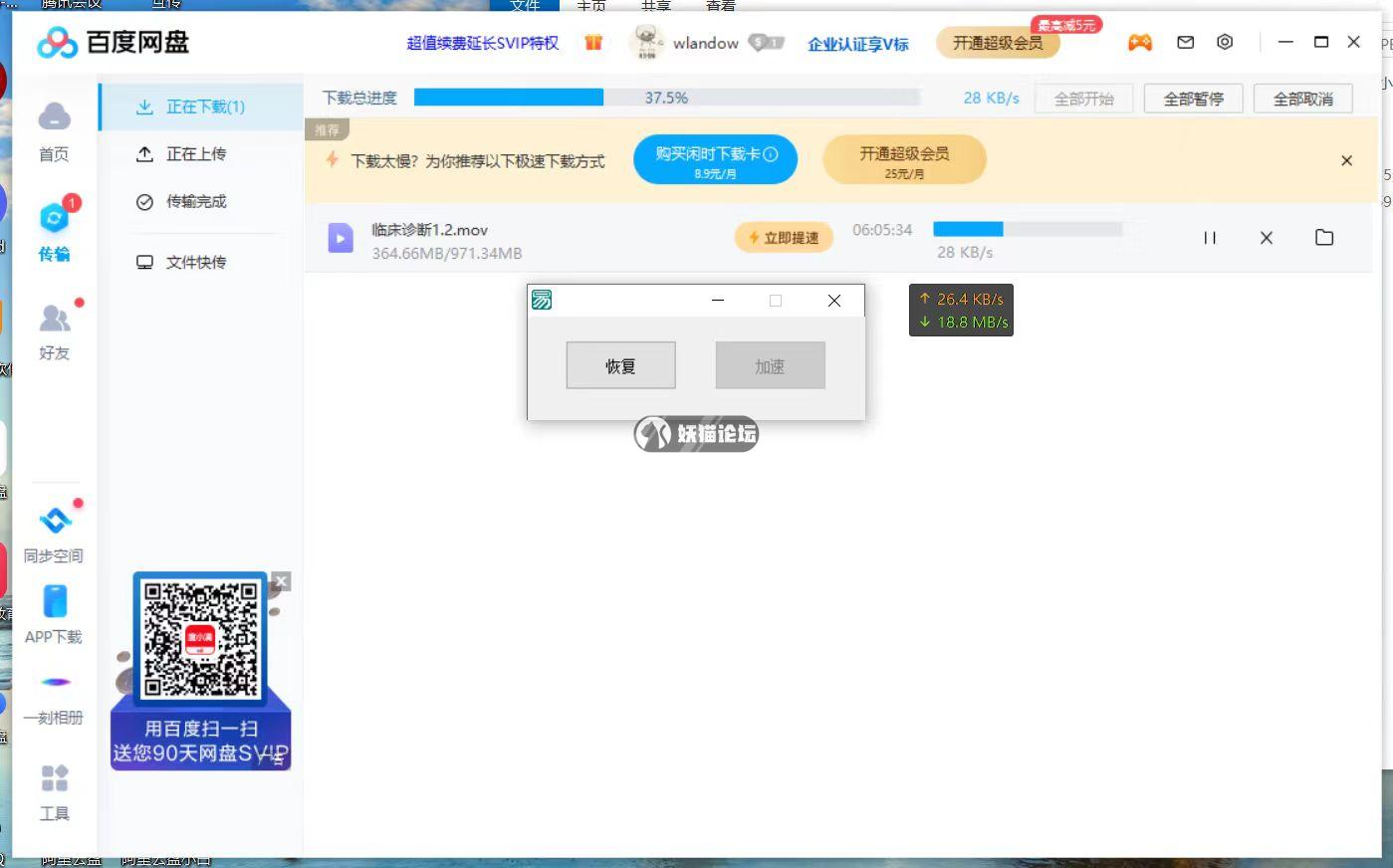Viewport: 1393px width, 868px height.
Task: Click 购买闲时下载卡 button
Action: [x=715, y=160]
